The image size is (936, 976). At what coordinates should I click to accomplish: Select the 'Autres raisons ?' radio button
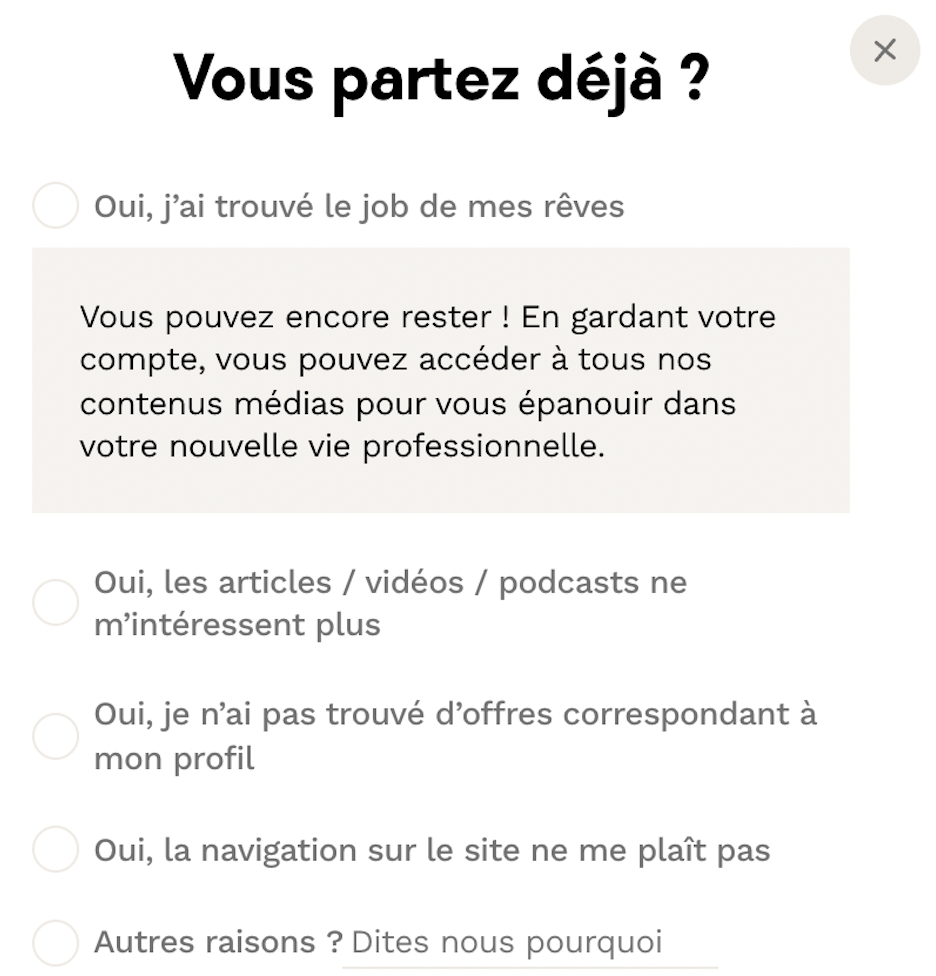(x=55, y=942)
